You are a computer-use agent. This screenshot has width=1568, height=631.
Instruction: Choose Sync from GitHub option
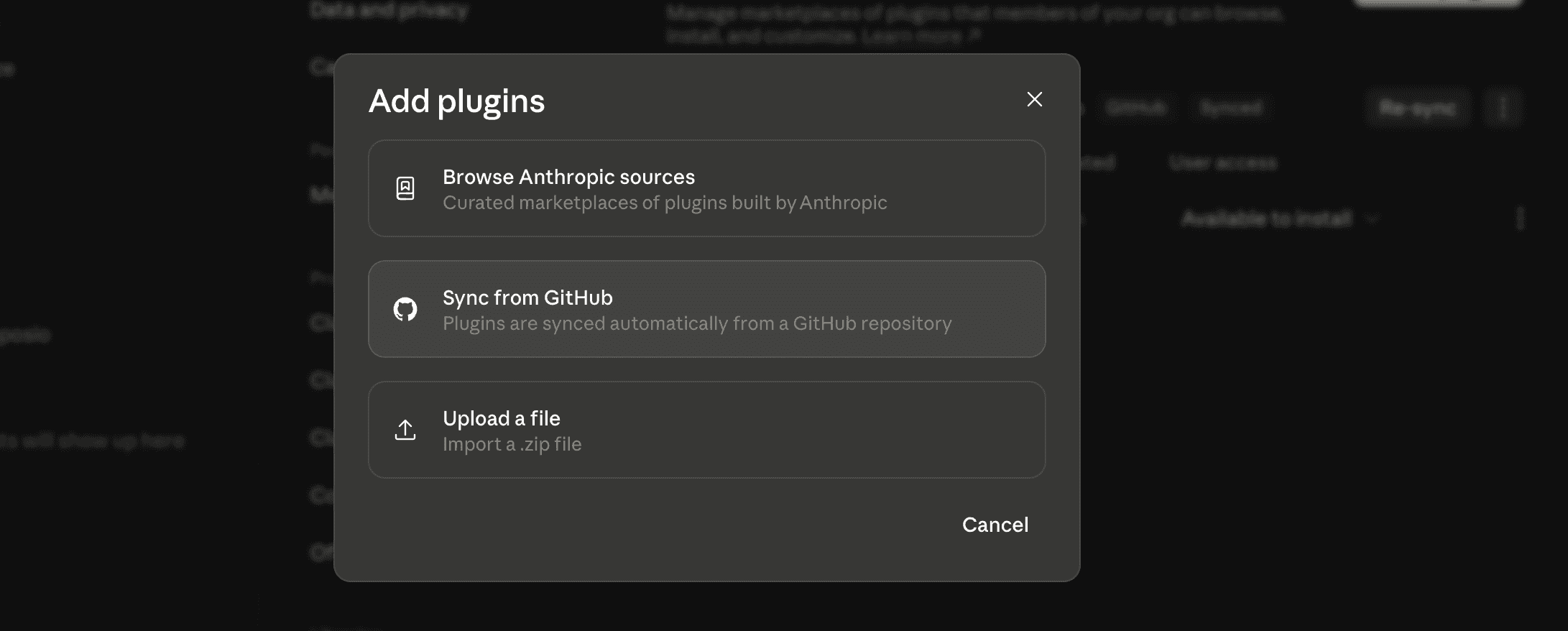[x=706, y=309]
